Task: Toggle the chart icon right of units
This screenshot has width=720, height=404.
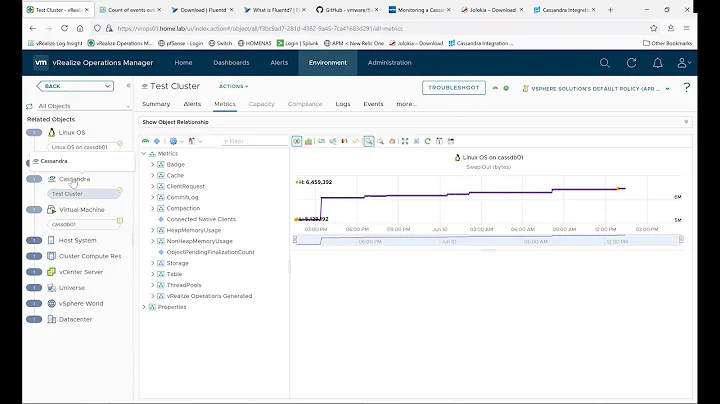Action: pyautogui.click(x=333, y=141)
